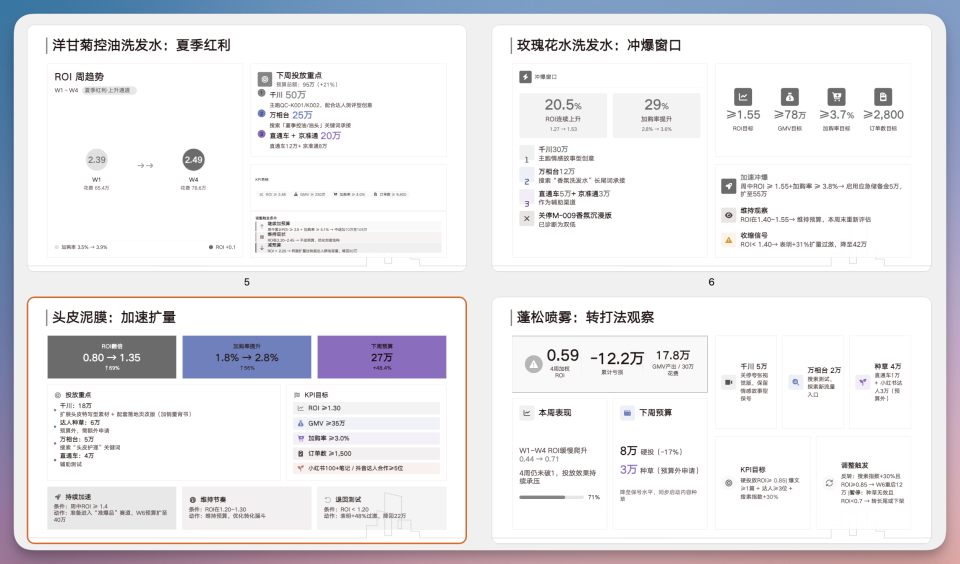Click the 29% 加购率提升 card
Image resolution: width=960 pixels, height=564 pixels.
[656, 115]
